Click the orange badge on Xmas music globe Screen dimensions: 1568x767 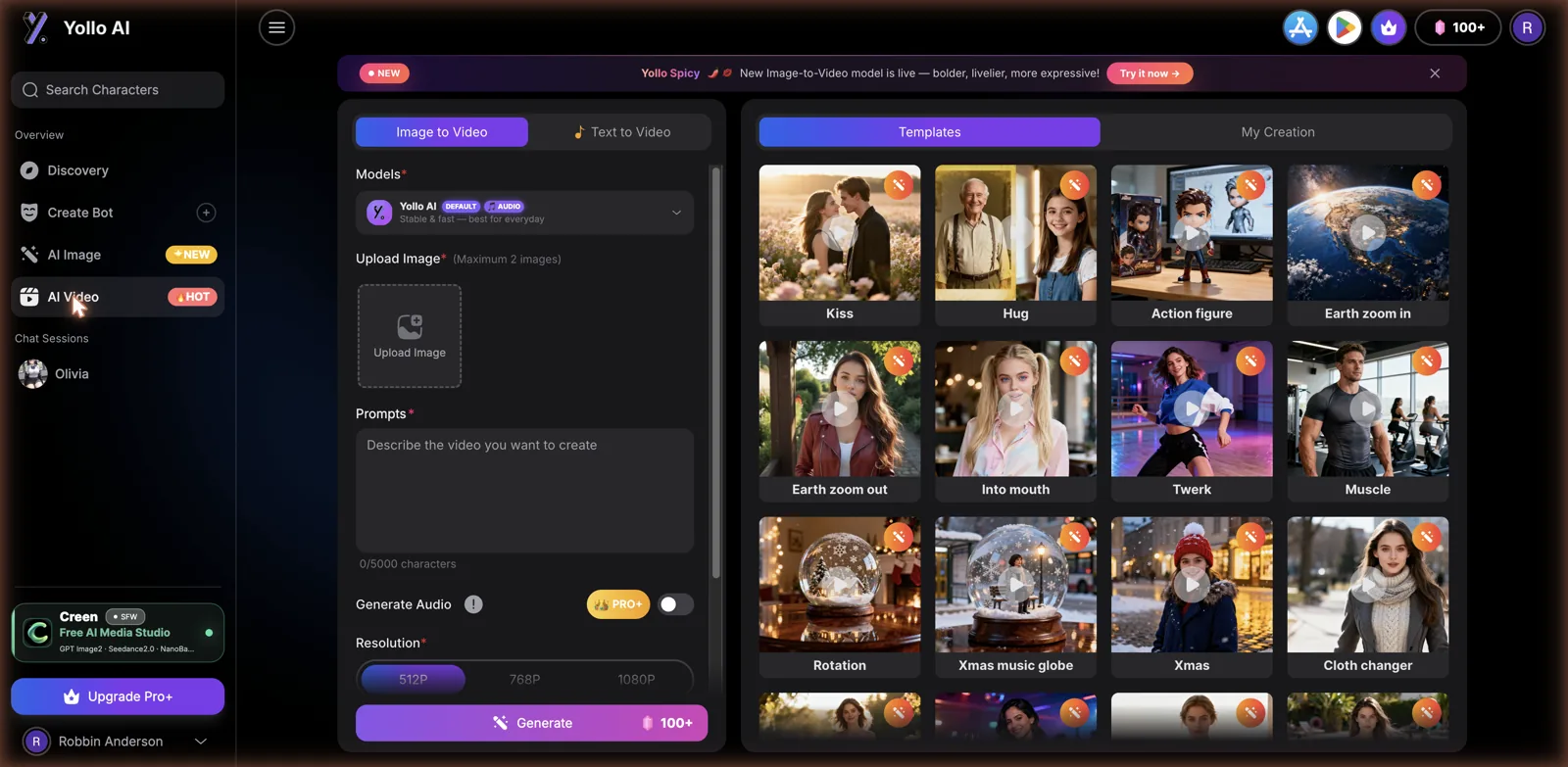click(1075, 537)
